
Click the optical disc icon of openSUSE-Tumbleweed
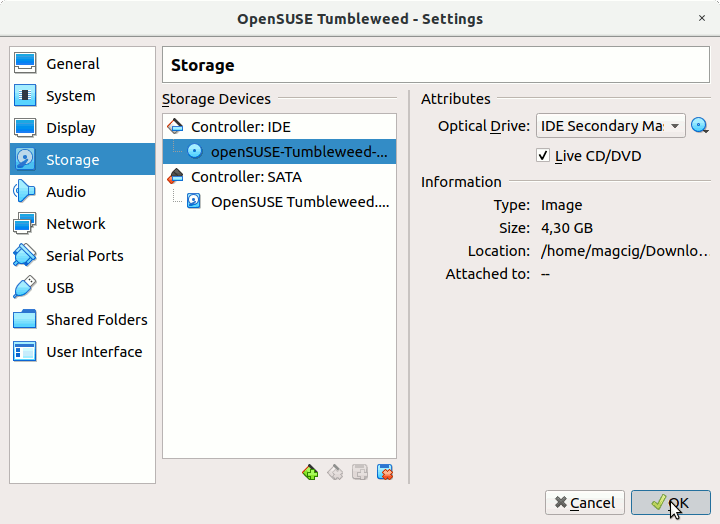pyautogui.click(x=195, y=151)
